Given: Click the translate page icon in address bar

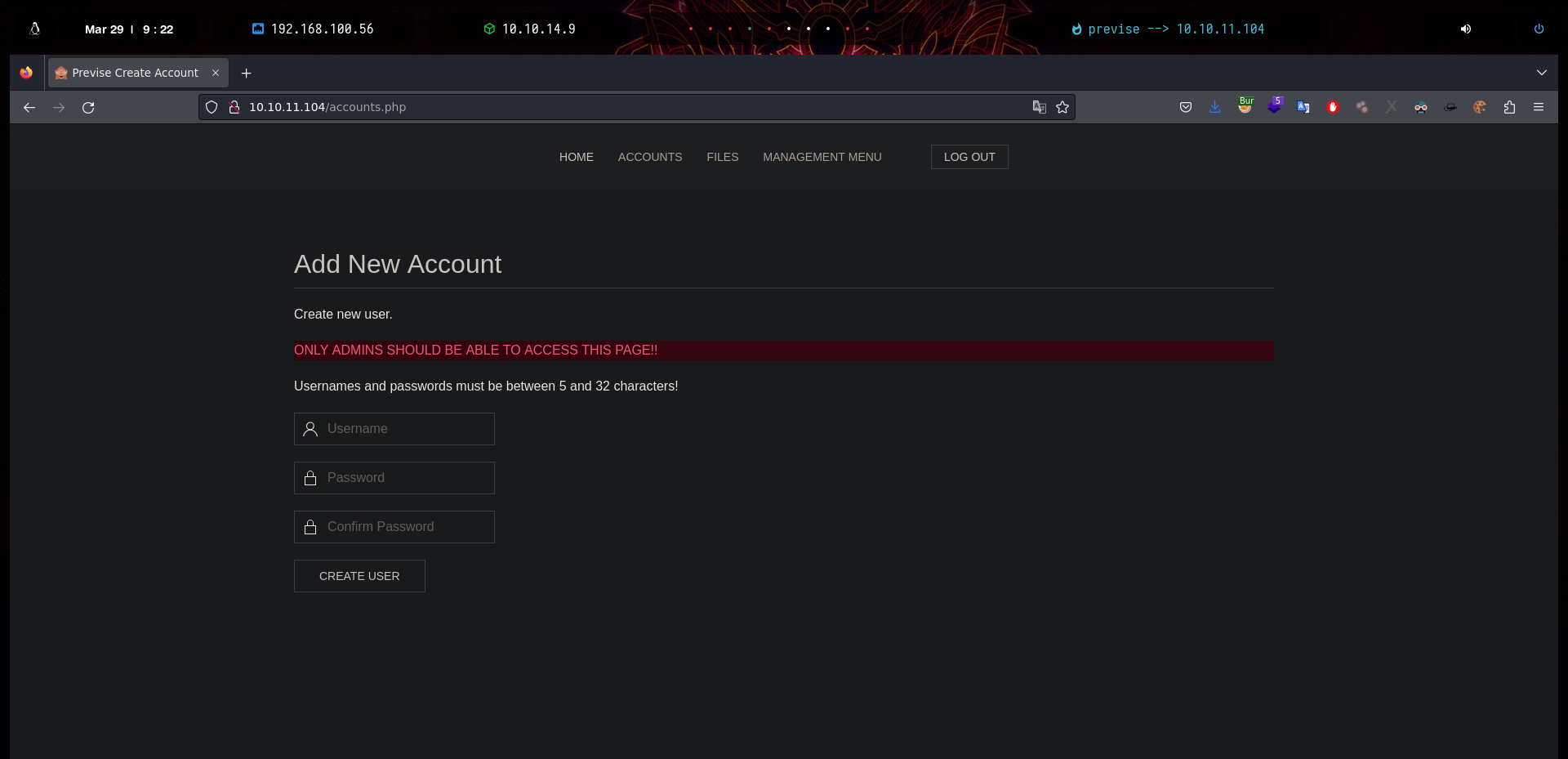Looking at the screenshot, I should point(1039,107).
